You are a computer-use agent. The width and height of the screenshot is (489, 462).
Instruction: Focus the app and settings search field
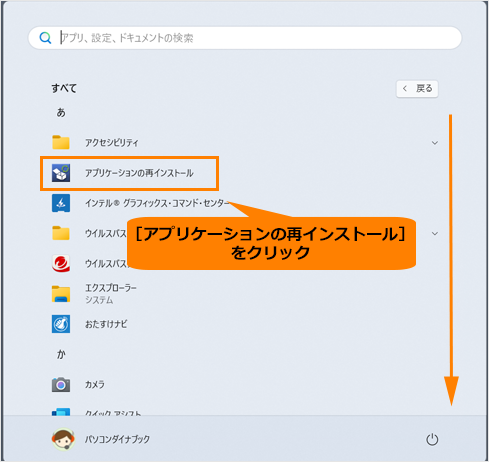tap(245, 38)
